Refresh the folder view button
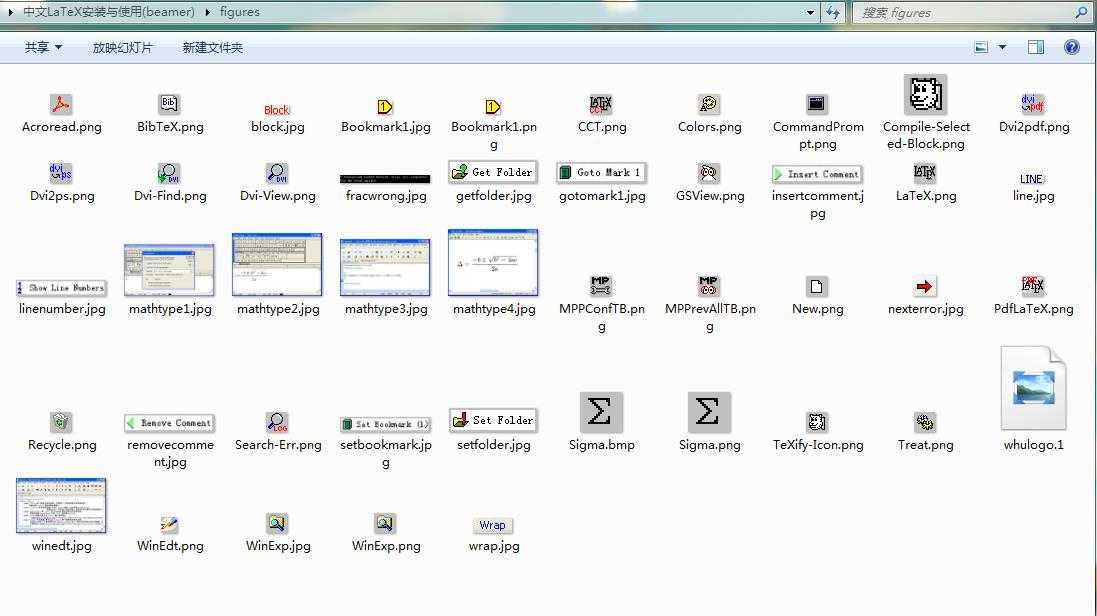Image resolution: width=1097 pixels, height=616 pixels. click(833, 13)
